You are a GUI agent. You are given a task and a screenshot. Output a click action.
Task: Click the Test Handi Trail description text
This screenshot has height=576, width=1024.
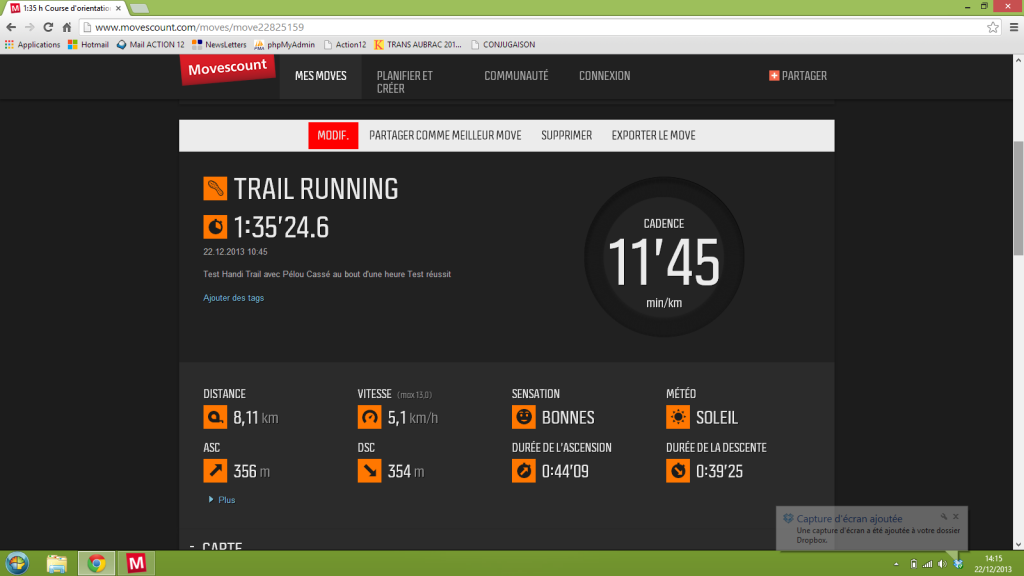coord(327,274)
